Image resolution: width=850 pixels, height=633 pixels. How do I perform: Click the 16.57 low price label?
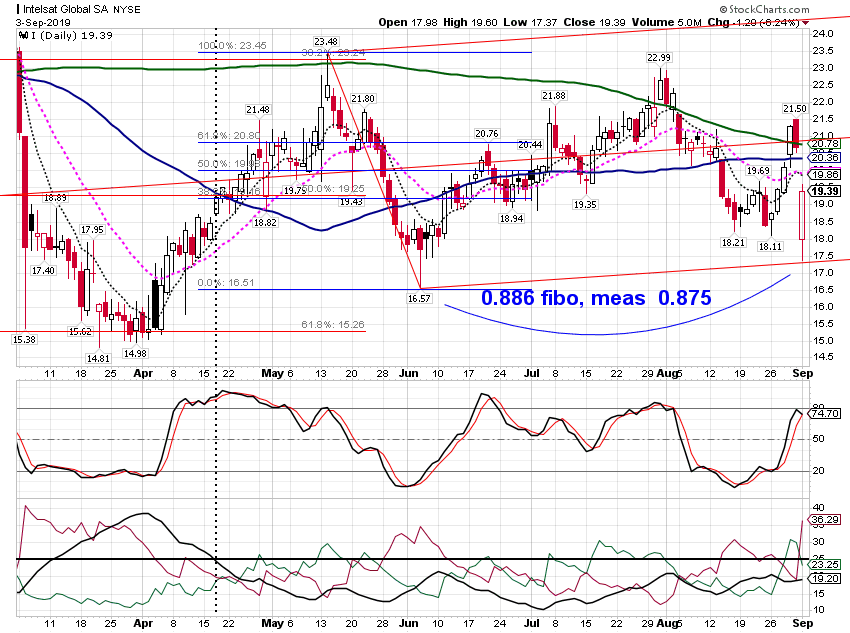coord(419,298)
